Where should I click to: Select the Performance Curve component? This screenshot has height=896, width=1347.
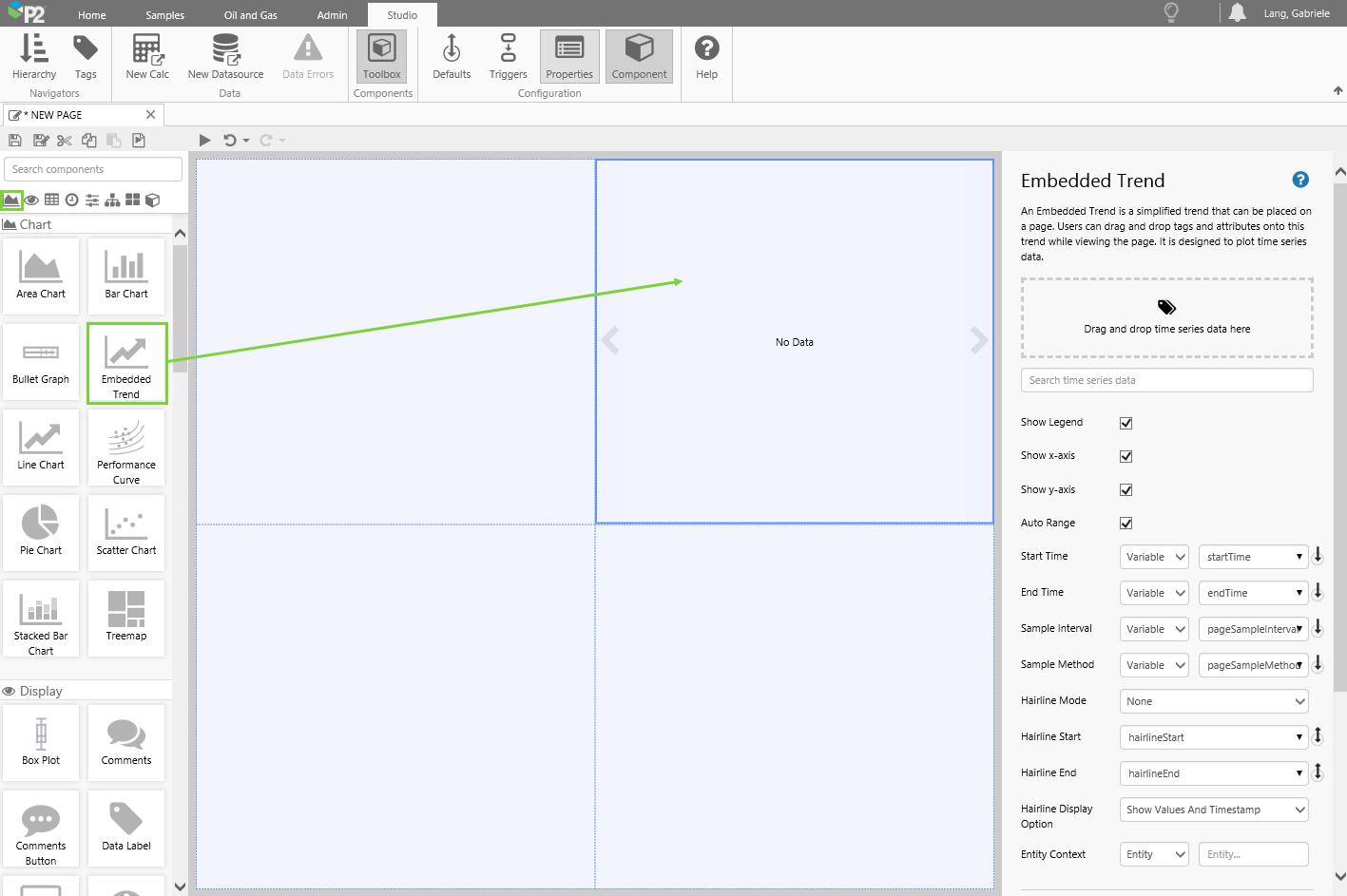tap(126, 448)
